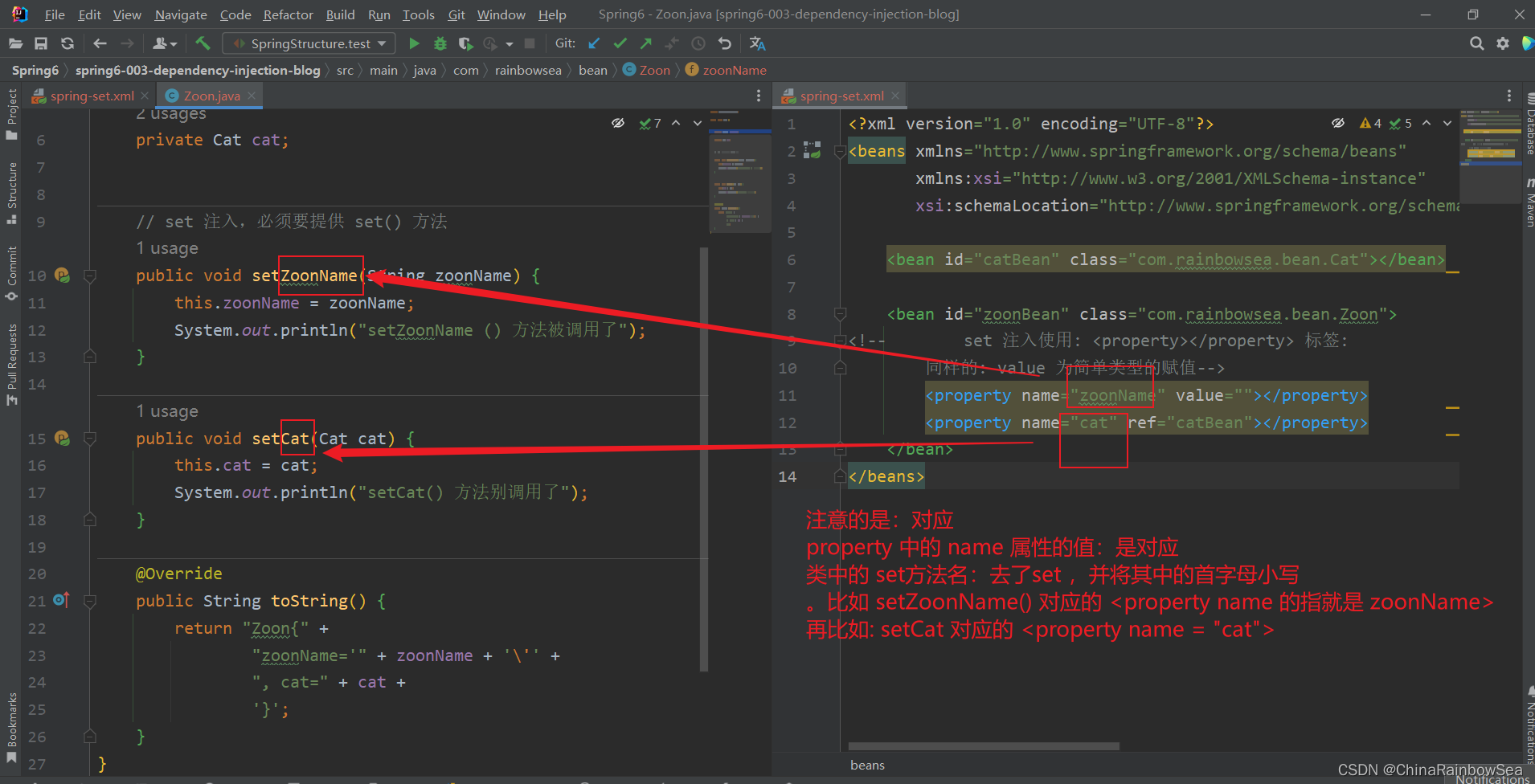Click '1 usage' hint above setZoonName
This screenshot has height=784, width=1535.
(167, 248)
